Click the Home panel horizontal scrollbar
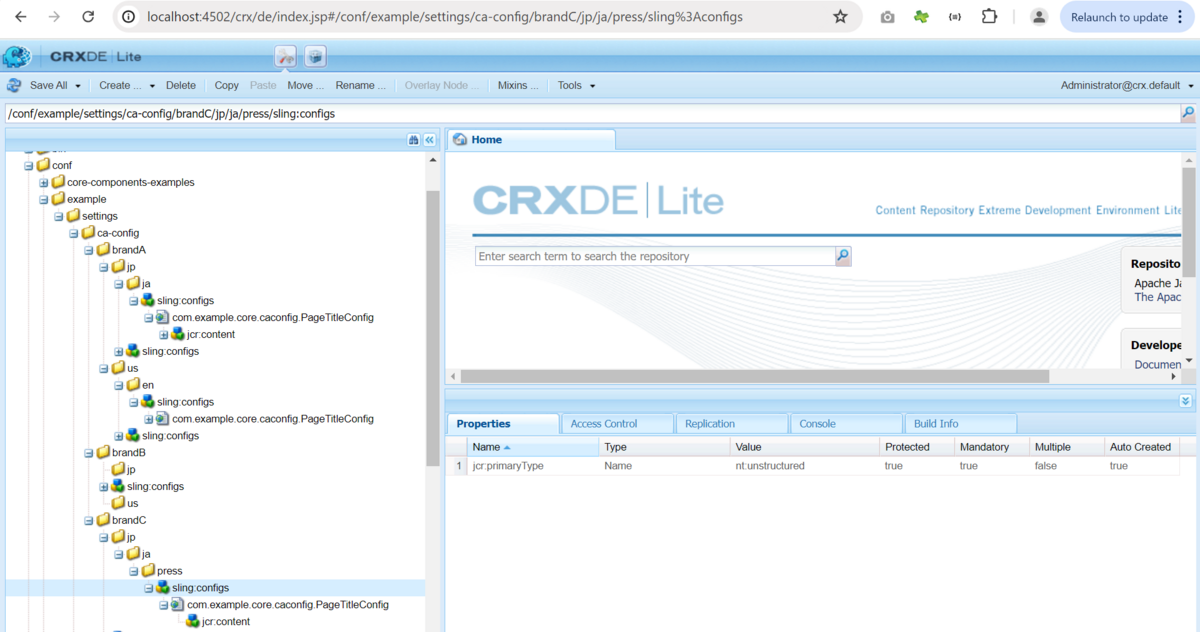Viewport: 1200px width, 632px height. [x=755, y=376]
